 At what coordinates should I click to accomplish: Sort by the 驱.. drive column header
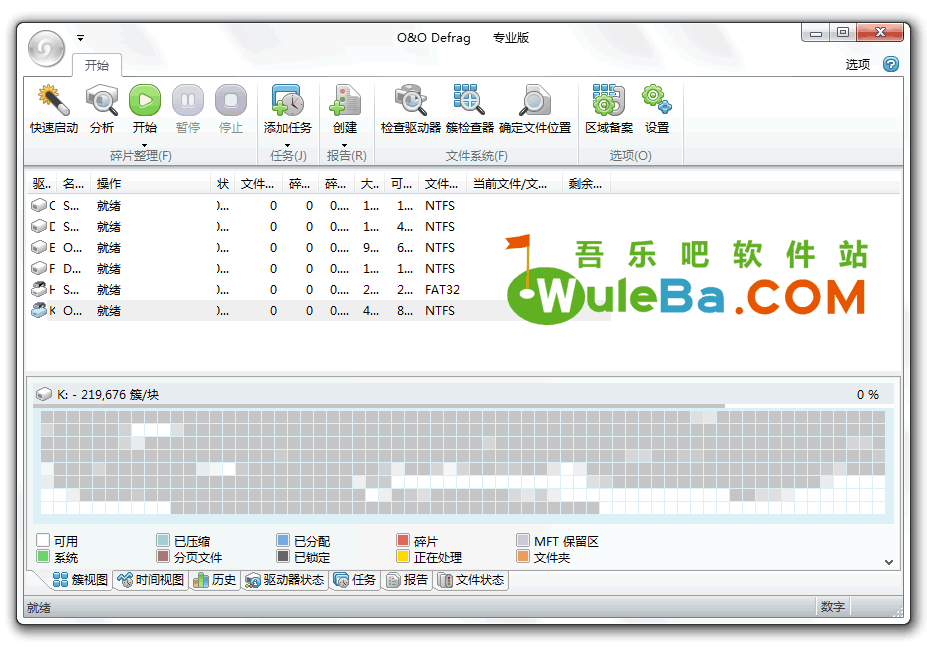(43, 184)
